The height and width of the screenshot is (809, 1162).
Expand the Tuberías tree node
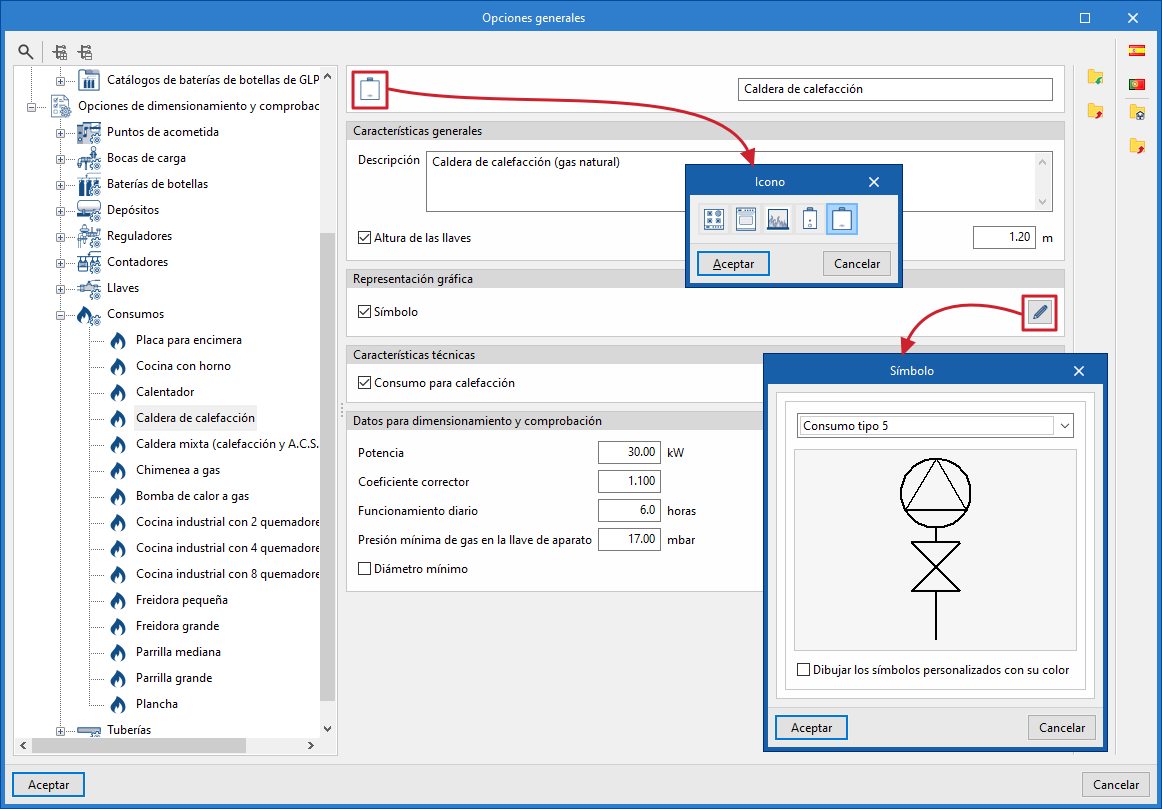pyautogui.click(x=61, y=730)
